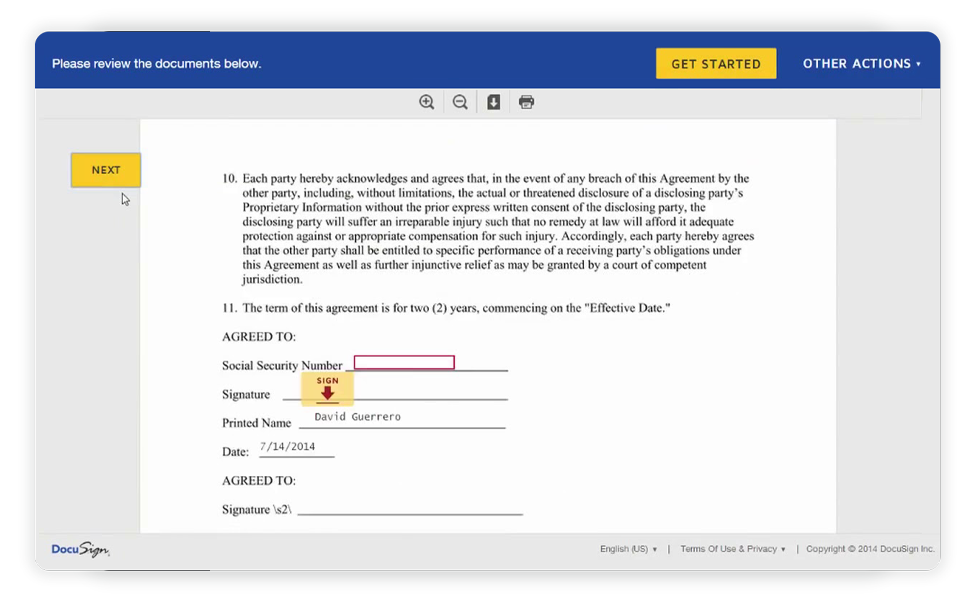Click the zoom out magnifier icon
This screenshot has height=602, width=975.
click(x=460, y=102)
